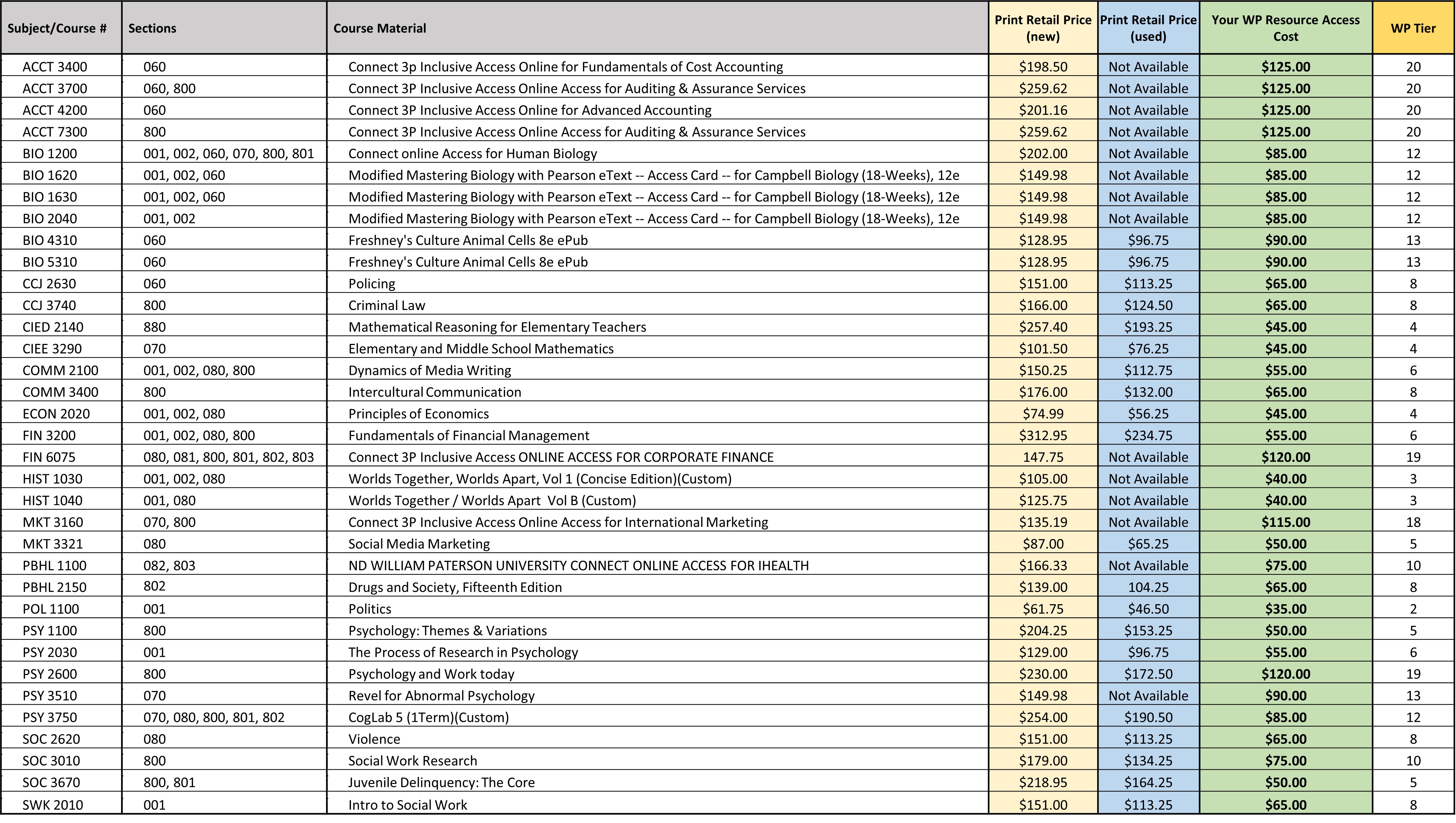The width and height of the screenshot is (1456, 823).
Task: Click the WP Tier column header
Action: [x=1413, y=28]
